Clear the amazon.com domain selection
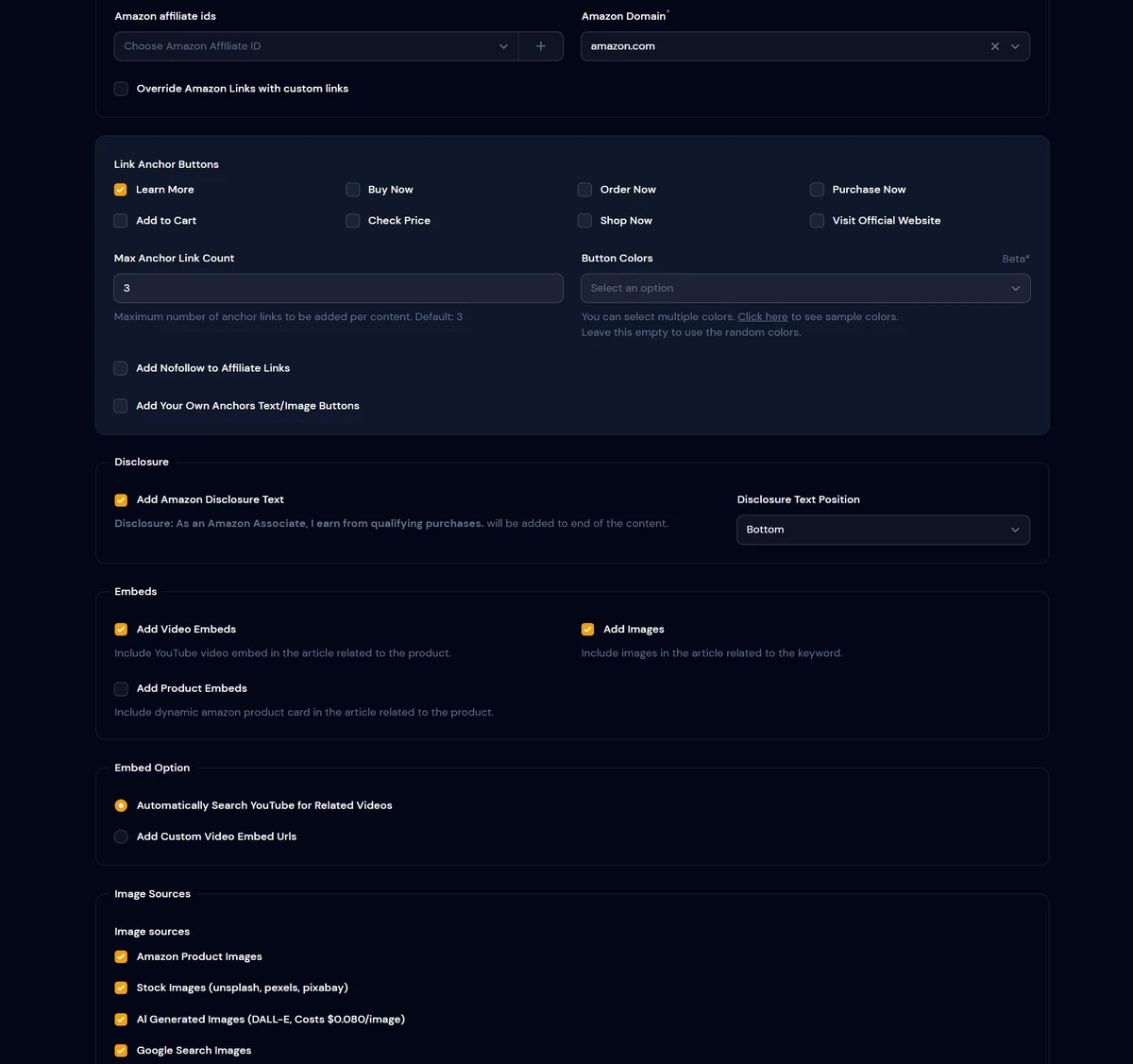The width and height of the screenshot is (1133, 1064). (x=995, y=46)
